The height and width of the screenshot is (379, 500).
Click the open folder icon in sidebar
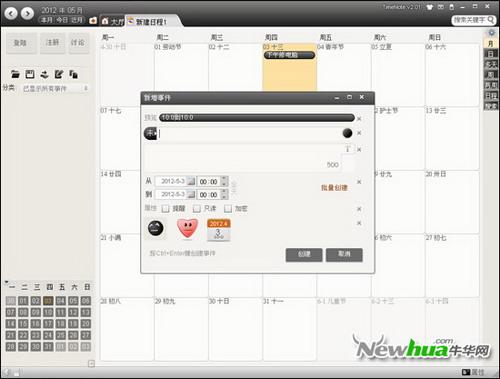(15, 74)
